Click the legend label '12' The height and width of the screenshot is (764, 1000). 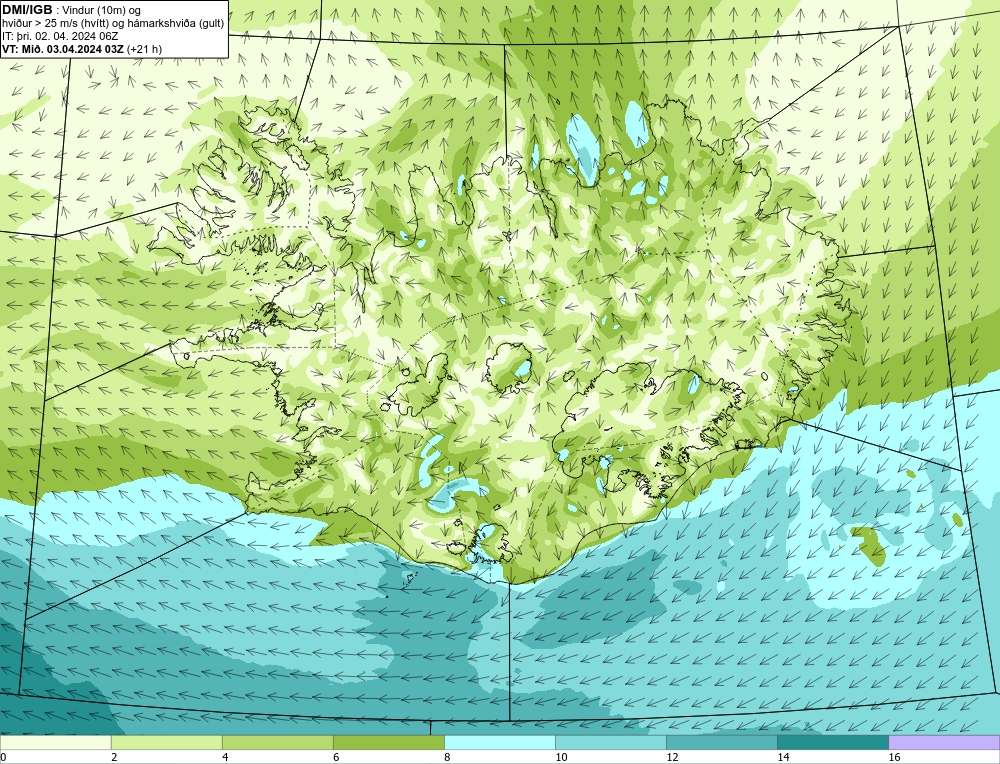coord(672,757)
